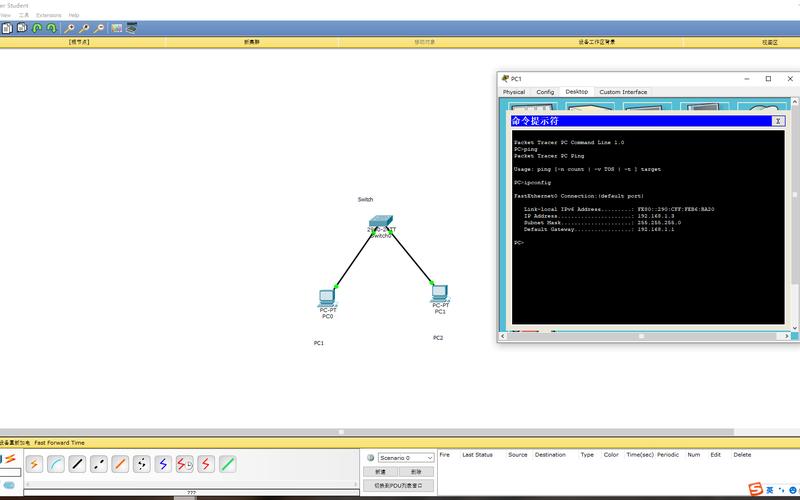Click the 新建 (New) scenario button
The width and height of the screenshot is (800, 500).
click(x=381, y=472)
